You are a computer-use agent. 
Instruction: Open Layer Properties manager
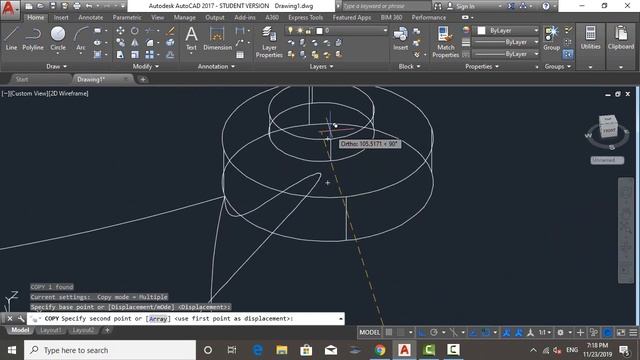click(x=269, y=42)
